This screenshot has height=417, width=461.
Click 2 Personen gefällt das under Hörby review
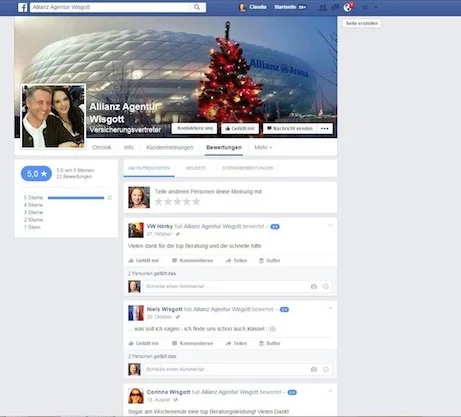coord(152,273)
